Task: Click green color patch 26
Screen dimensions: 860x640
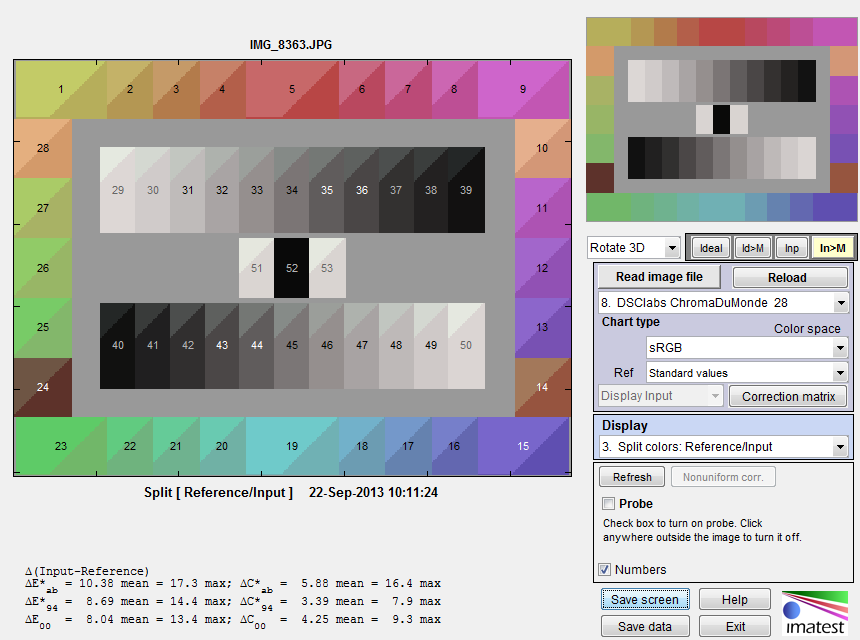Action: click(43, 268)
